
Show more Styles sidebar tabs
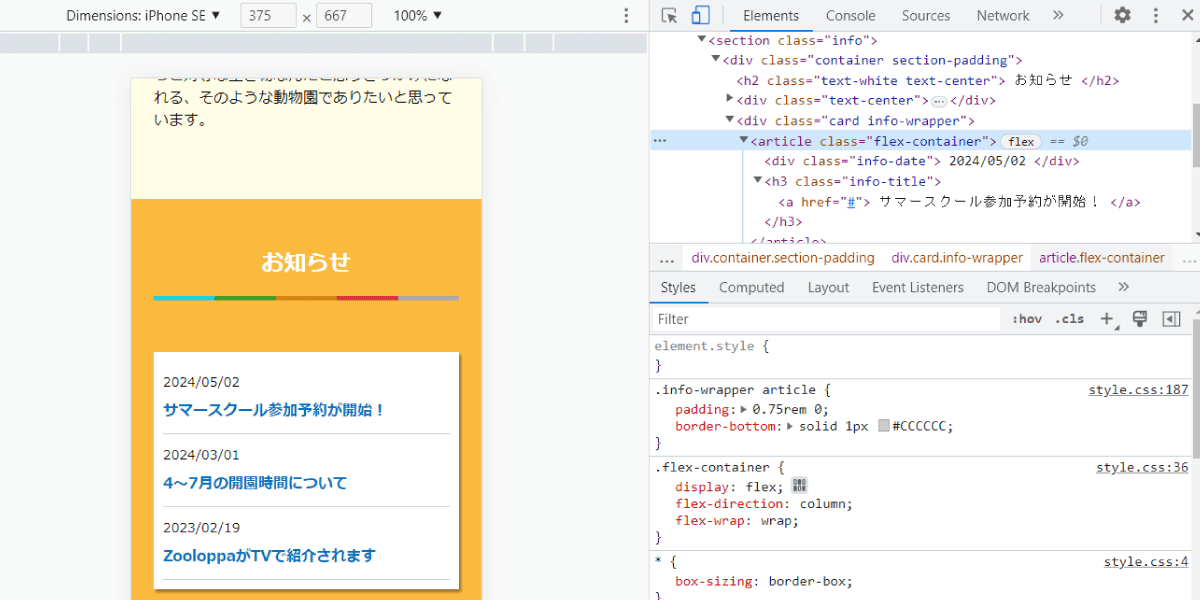point(1123,287)
